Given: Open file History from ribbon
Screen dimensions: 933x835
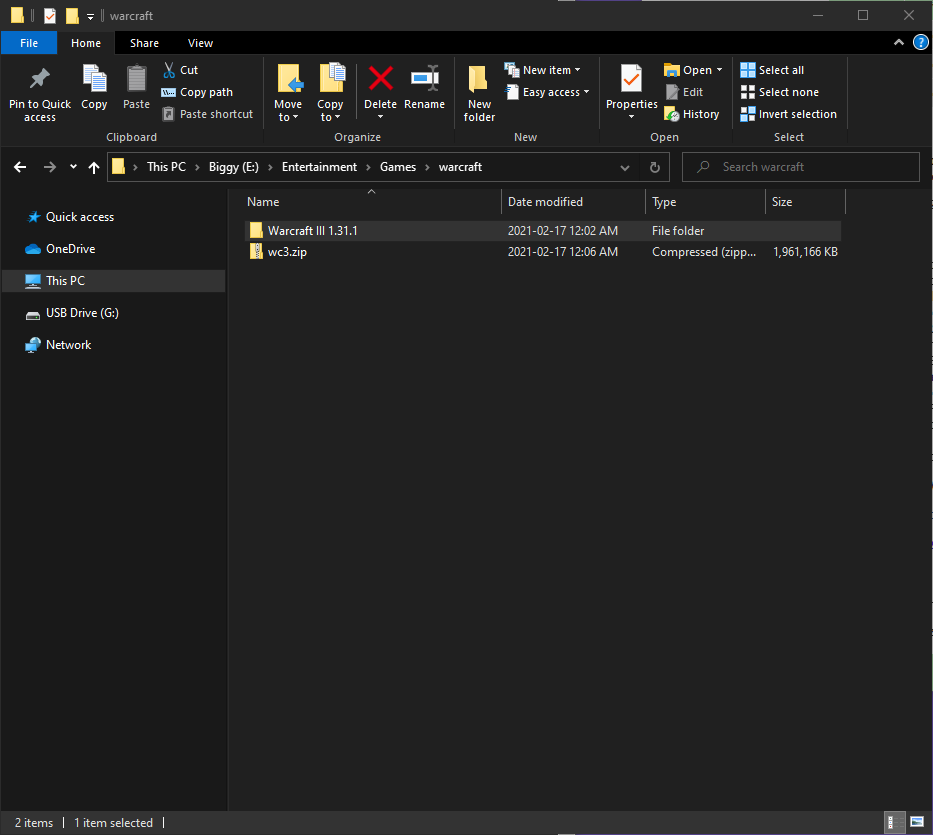Looking at the screenshot, I should tap(692, 114).
